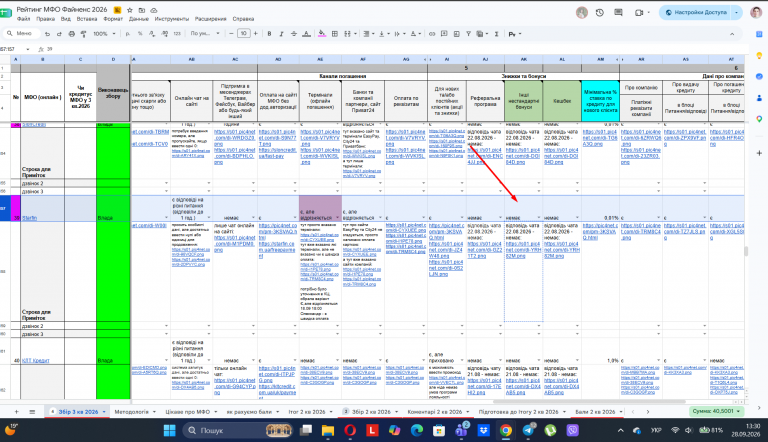This screenshot has width=768, height=442.
Task: Open the all sheets list
Action: pos(32,412)
